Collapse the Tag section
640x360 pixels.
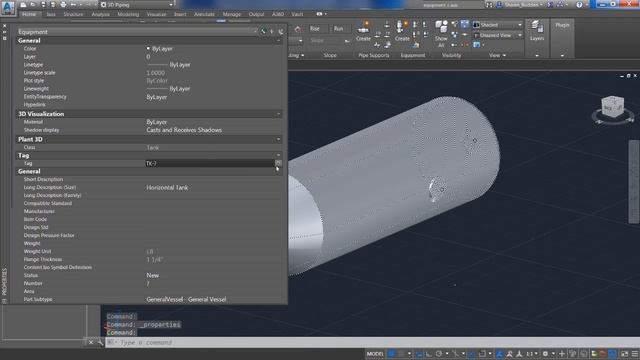279,155
